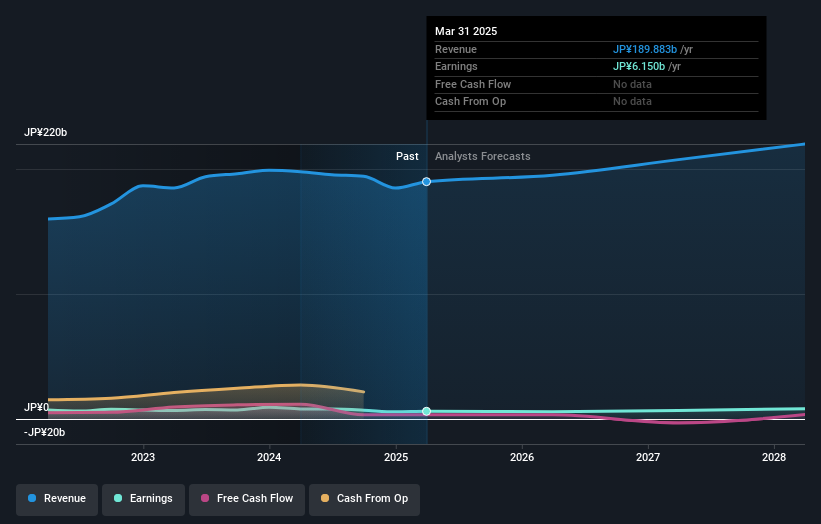Click the earnings data point marker at Mar 2025

(427, 411)
